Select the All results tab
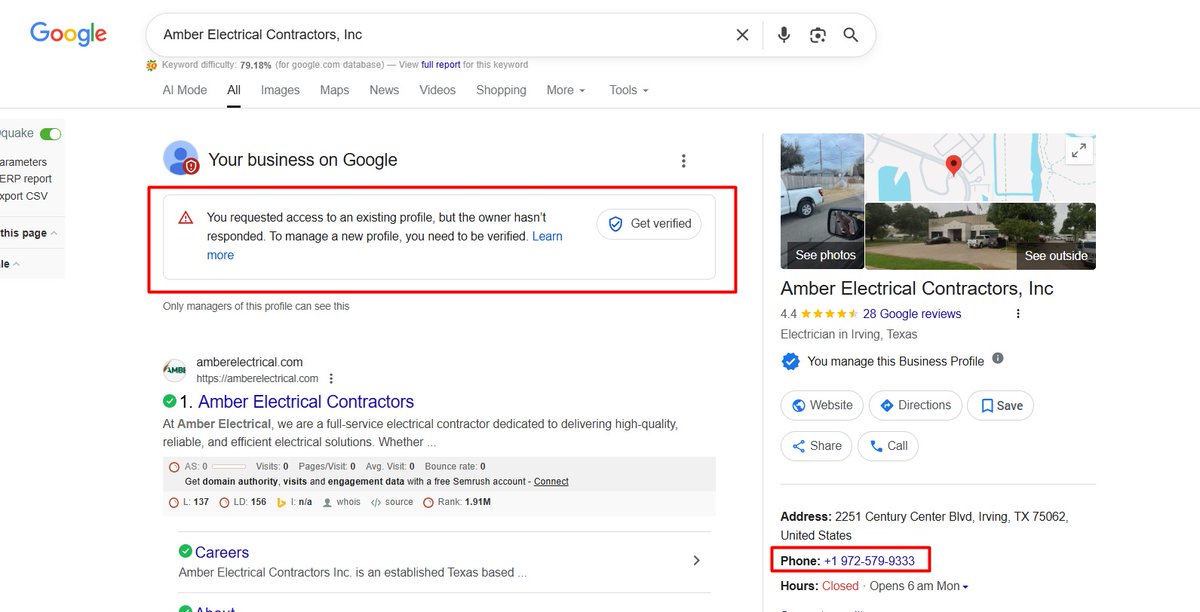Viewport: 1200px width, 612px height. pyautogui.click(x=234, y=90)
